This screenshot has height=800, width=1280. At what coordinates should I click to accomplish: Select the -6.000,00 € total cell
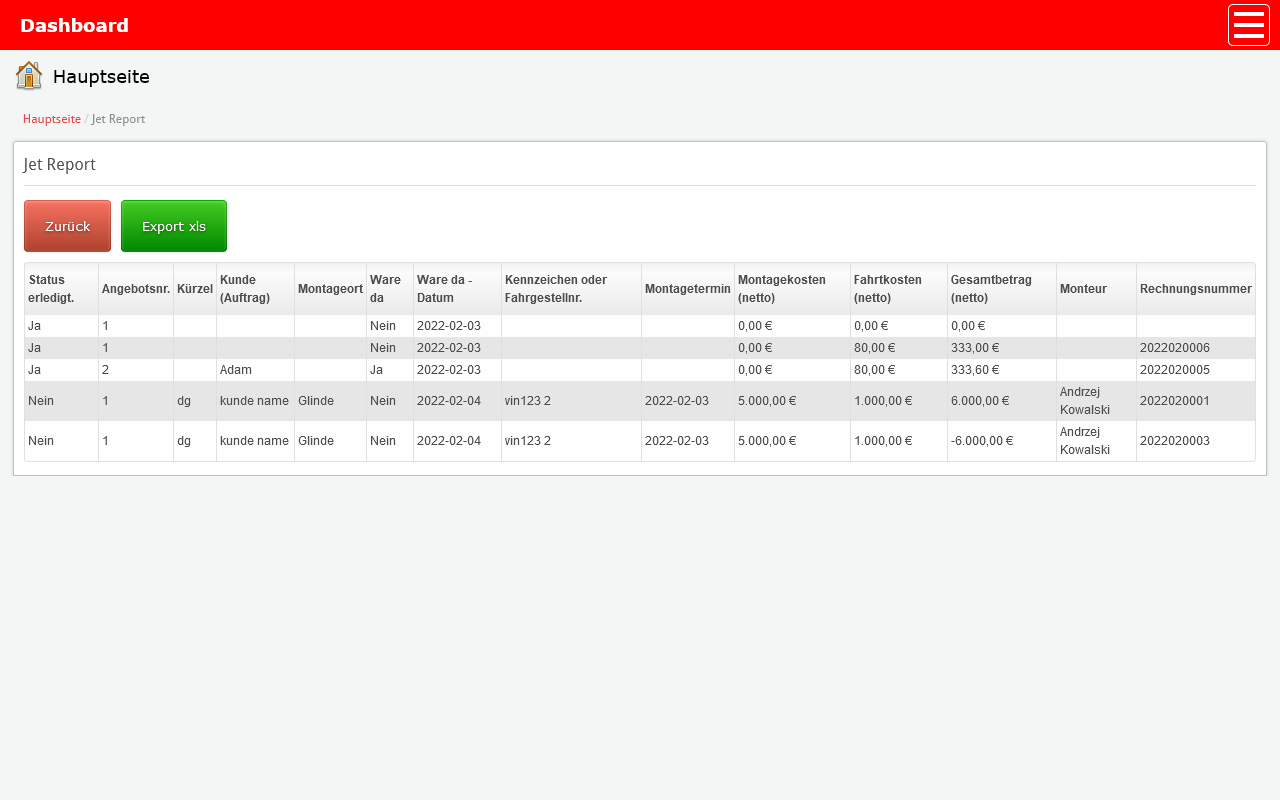click(x=982, y=441)
